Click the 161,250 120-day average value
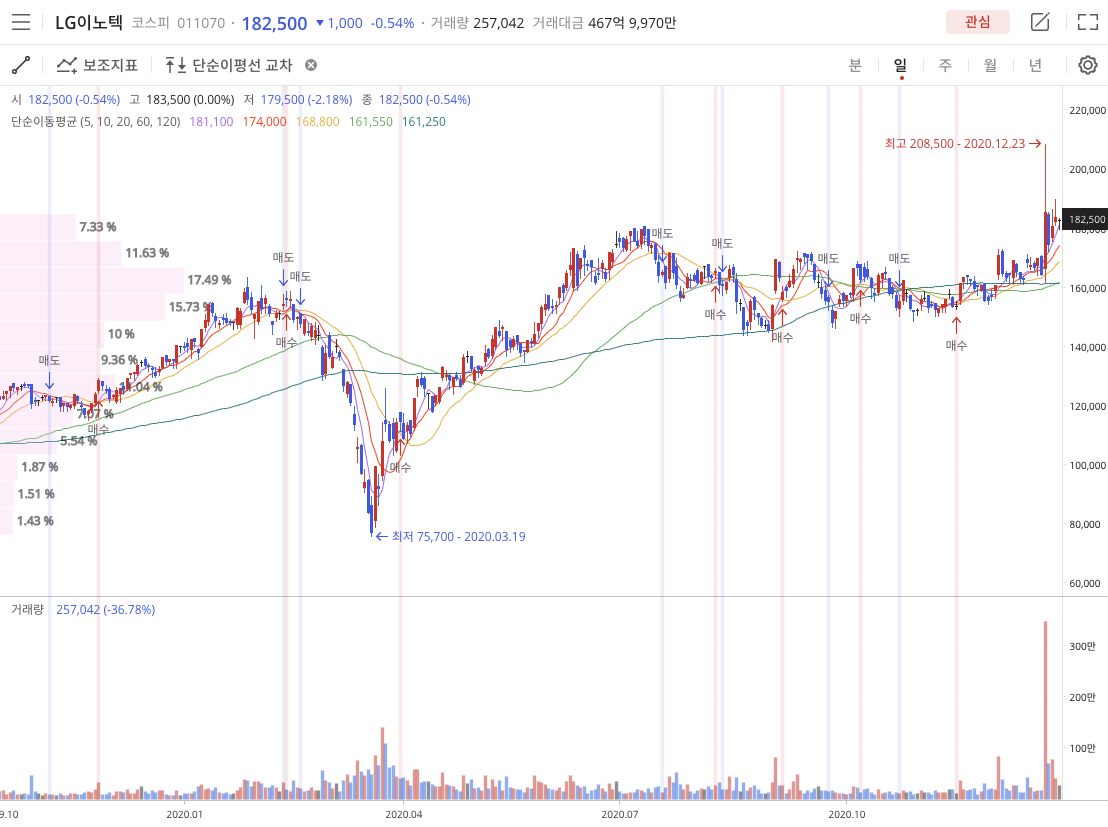This screenshot has height=827, width=1108. [x=424, y=122]
